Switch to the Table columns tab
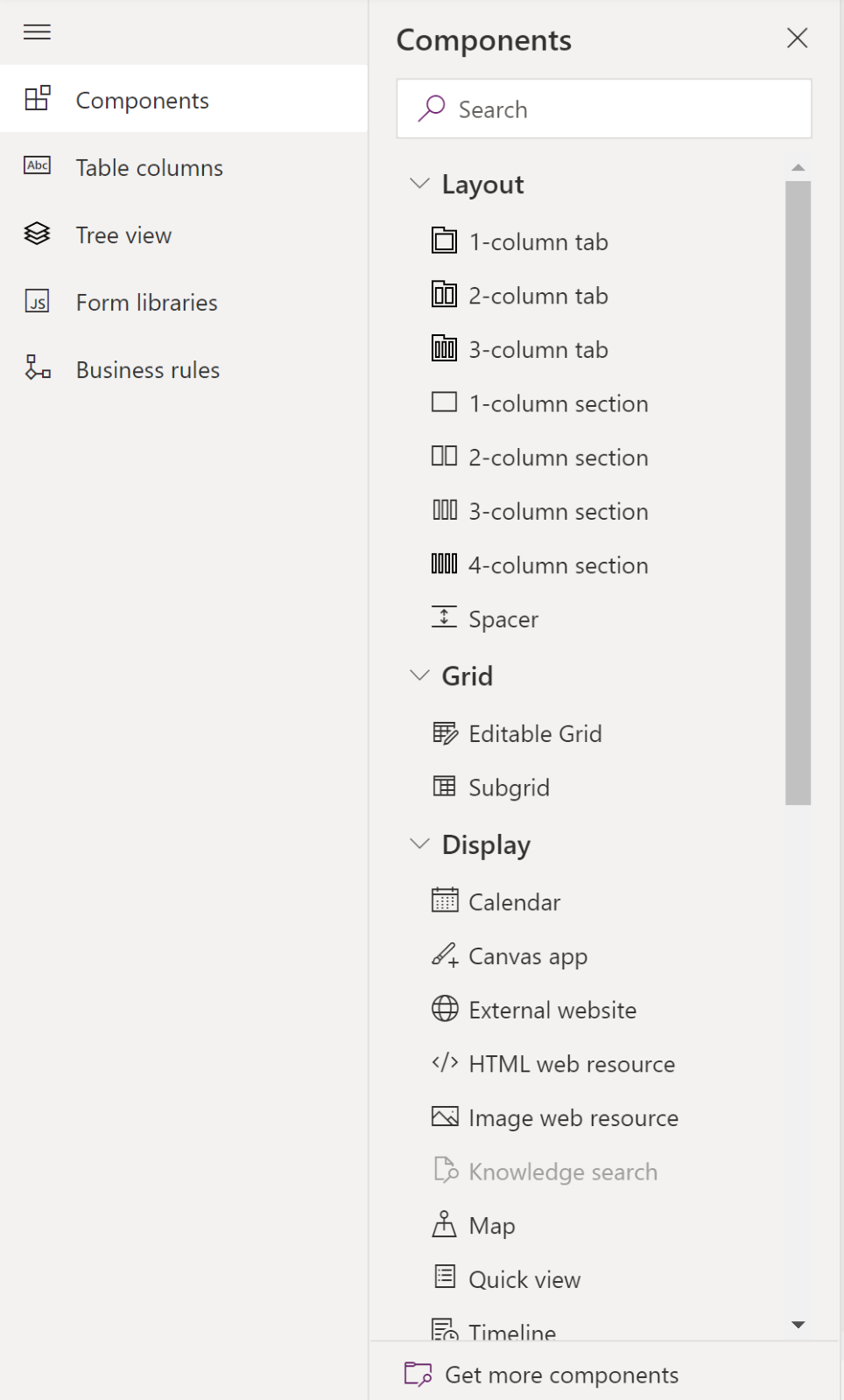The image size is (844, 1400). pos(149,167)
